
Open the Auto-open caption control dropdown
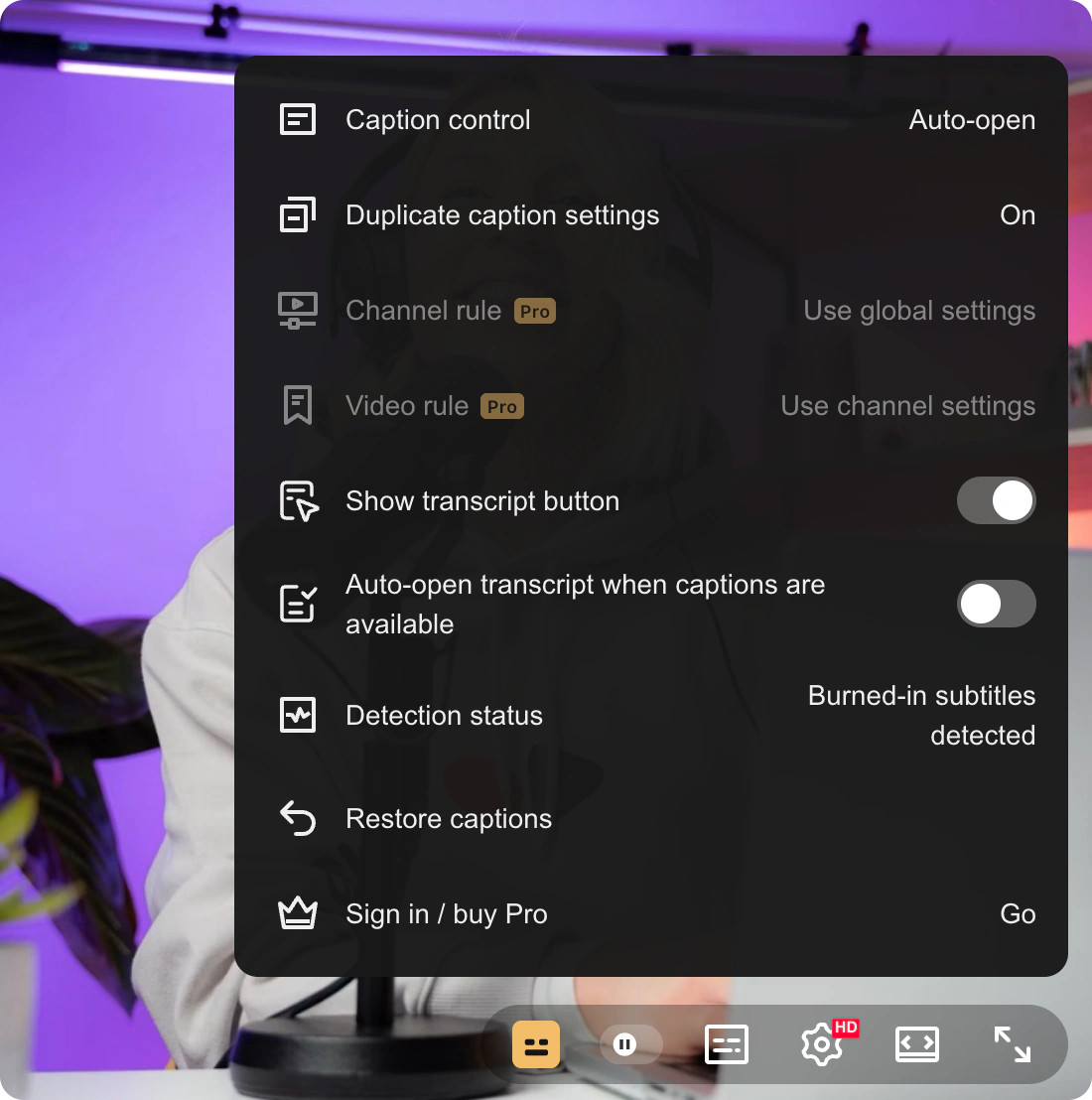(971, 120)
